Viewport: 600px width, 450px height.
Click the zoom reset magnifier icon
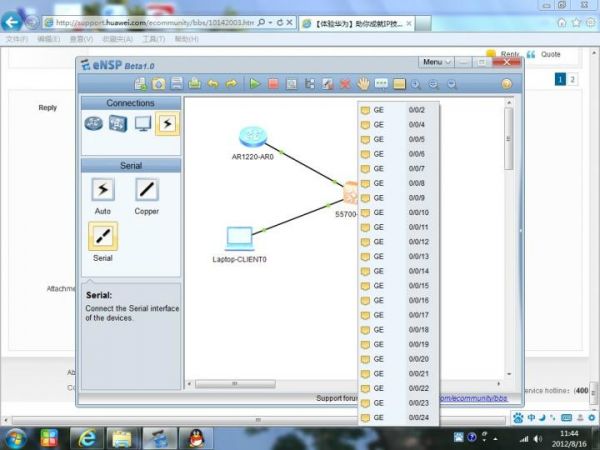pyautogui.click(x=434, y=84)
